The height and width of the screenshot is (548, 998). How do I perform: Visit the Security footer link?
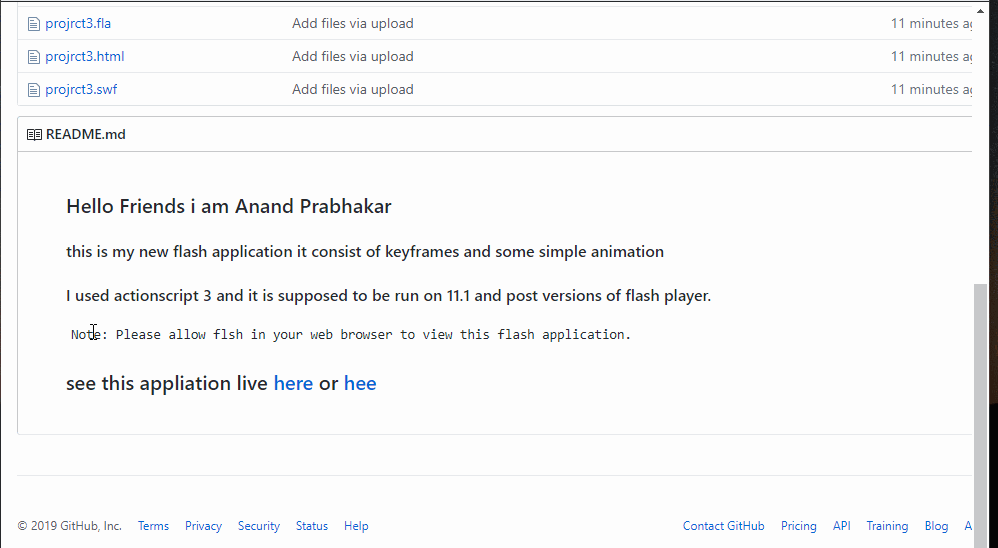[258, 526]
